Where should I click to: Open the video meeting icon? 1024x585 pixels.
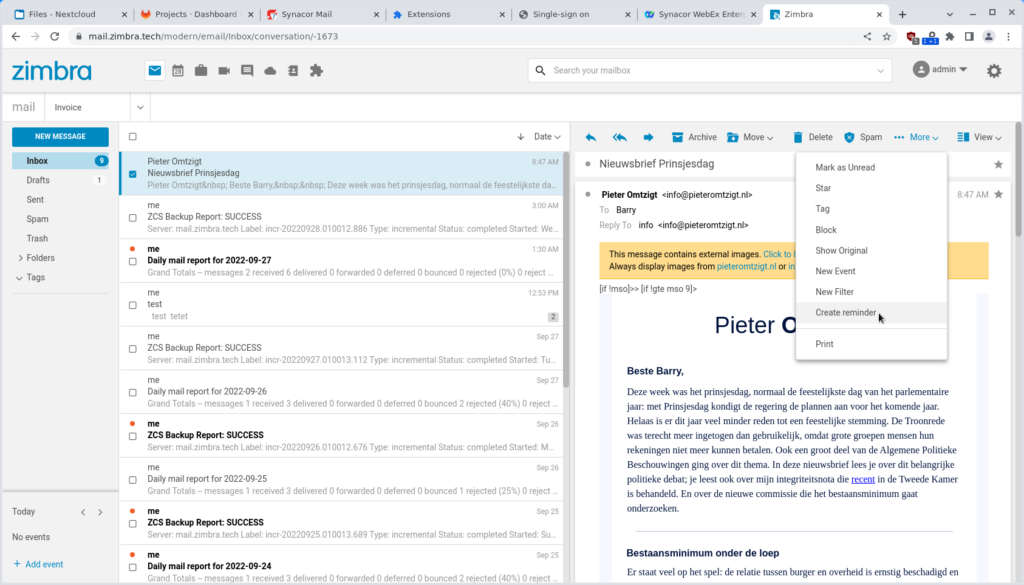point(224,71)
